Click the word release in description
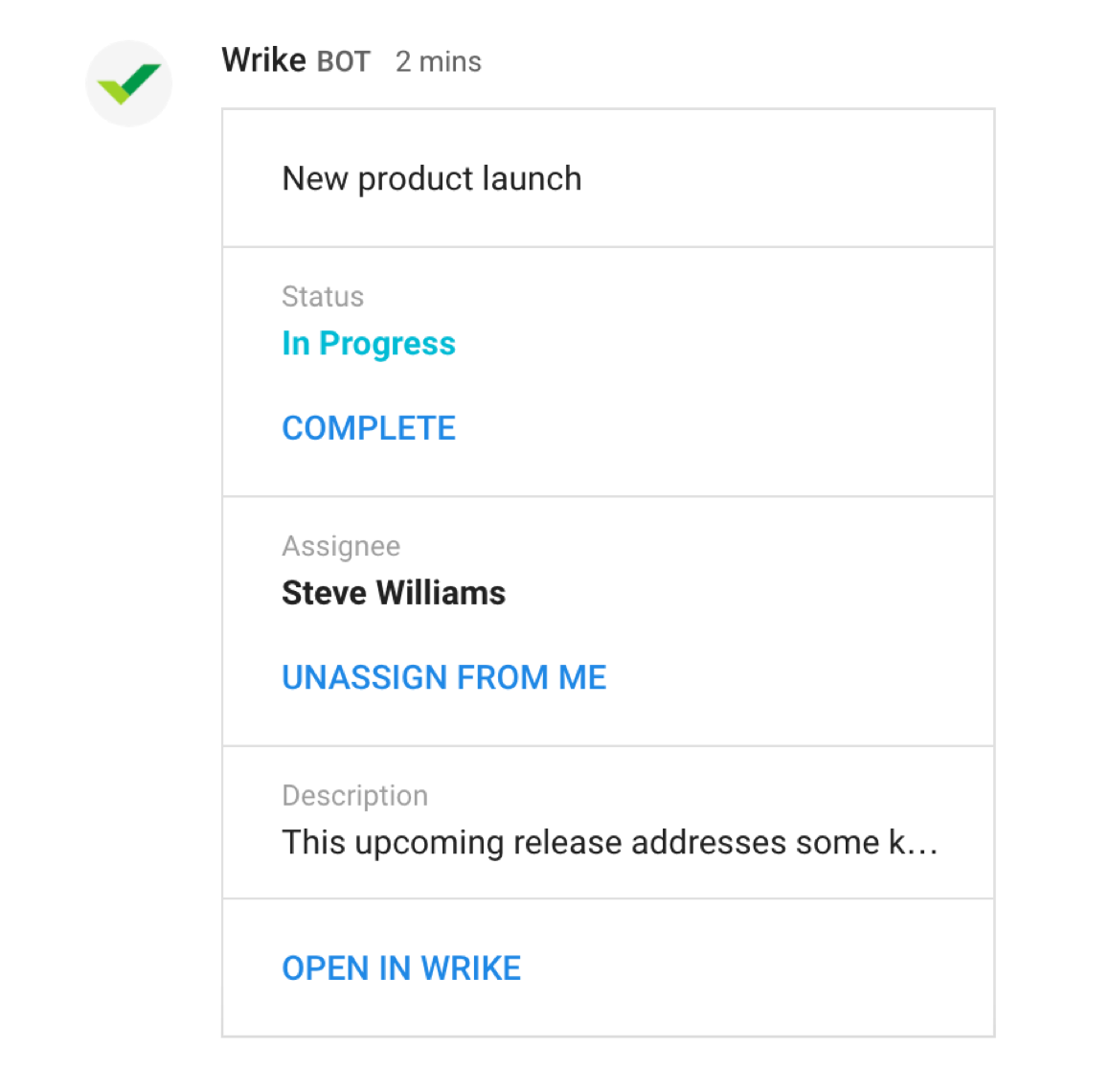The image size is (1111, 1092). pyautogui.click(x=568, y=843)
